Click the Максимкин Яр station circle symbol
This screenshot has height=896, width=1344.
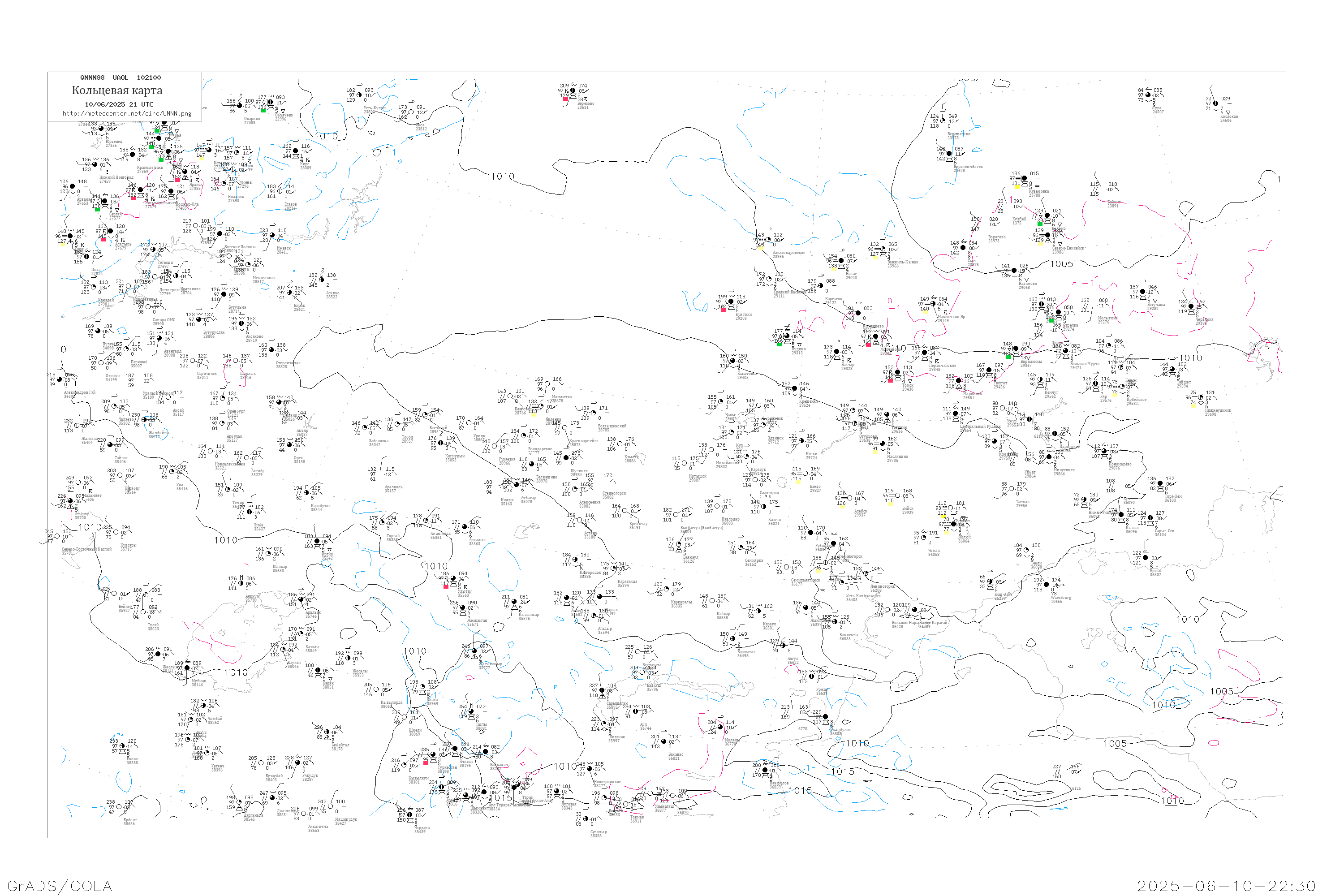pos(934,304)
